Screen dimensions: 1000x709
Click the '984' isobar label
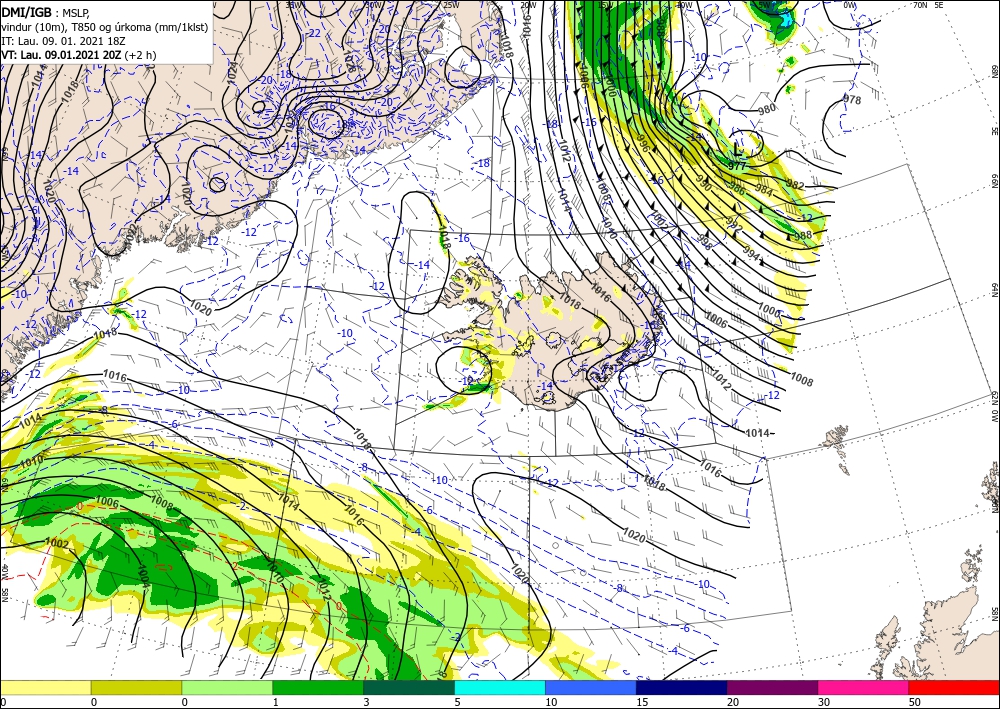(x=764, y=189)
